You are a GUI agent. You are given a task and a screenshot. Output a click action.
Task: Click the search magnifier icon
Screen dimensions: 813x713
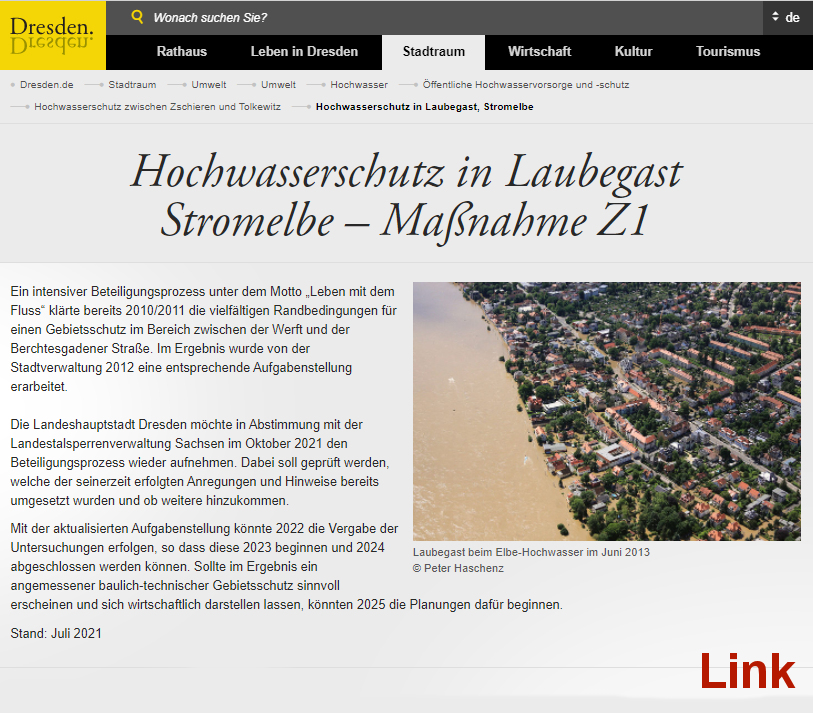137,17
